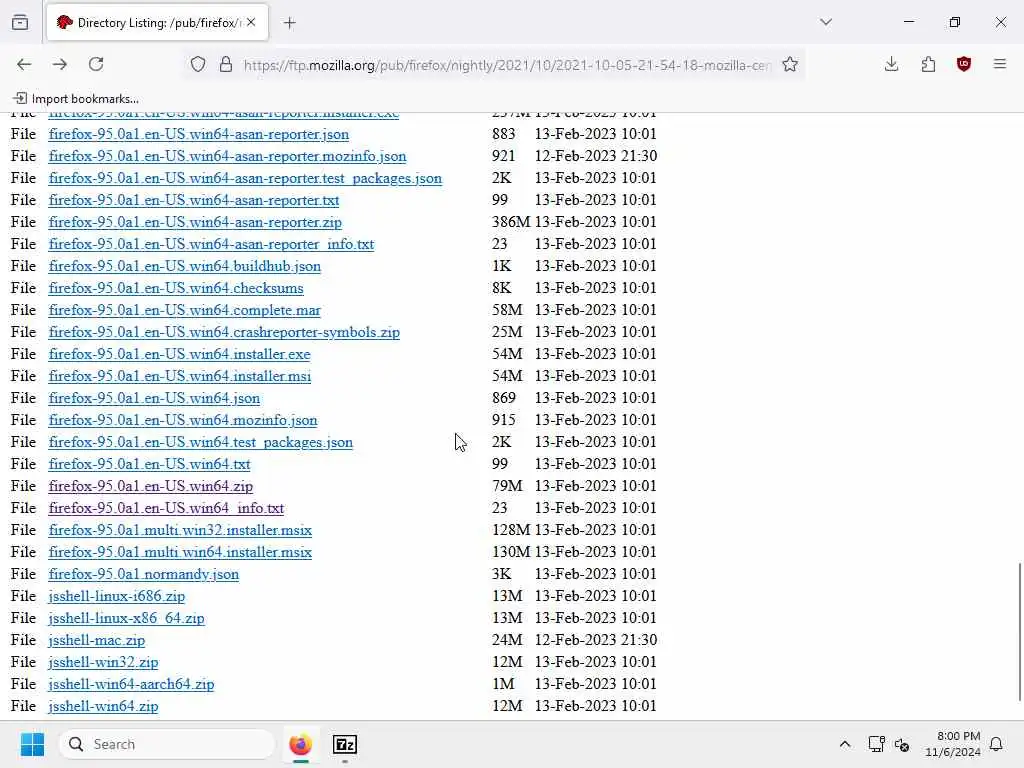Bookmark this page with the star
1024x768 pixels.
pyautogui.click(x=790, y=64)
